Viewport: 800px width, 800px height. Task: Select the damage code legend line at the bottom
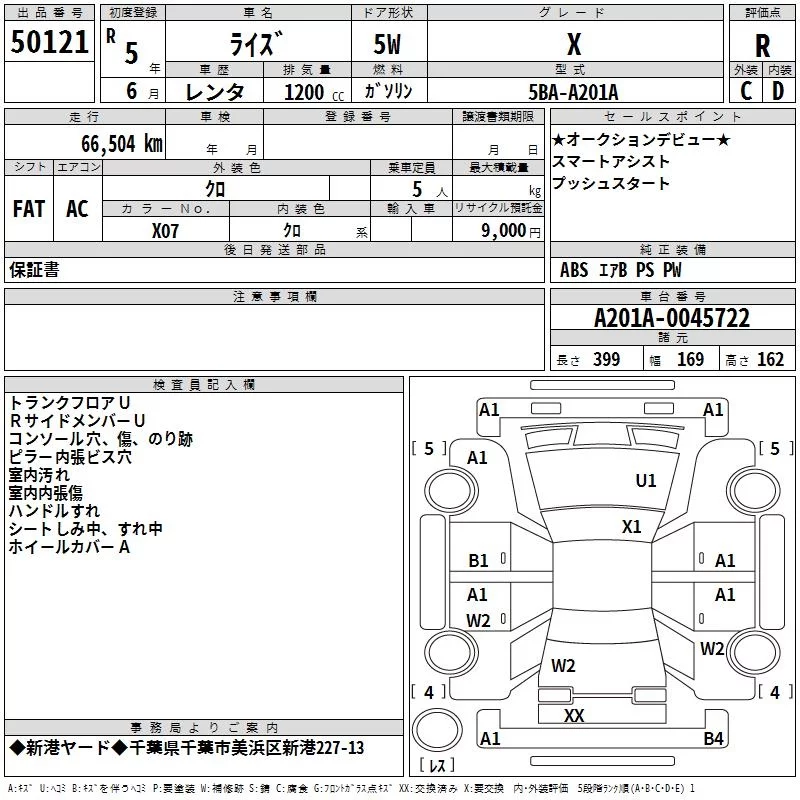[x=351, y=788]
